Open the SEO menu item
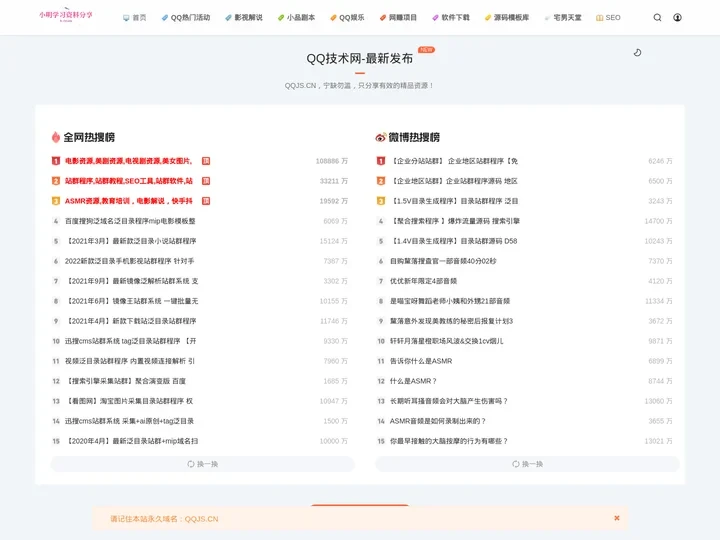This screenshot has width=720, height=540. coord(608,17)
